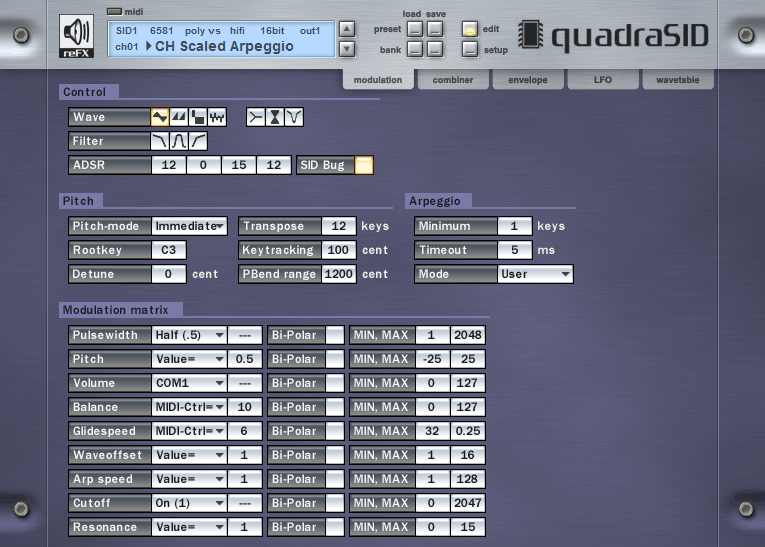Select the noise waveform icon
Screen dimensions: 765x547
click(217, 117)
